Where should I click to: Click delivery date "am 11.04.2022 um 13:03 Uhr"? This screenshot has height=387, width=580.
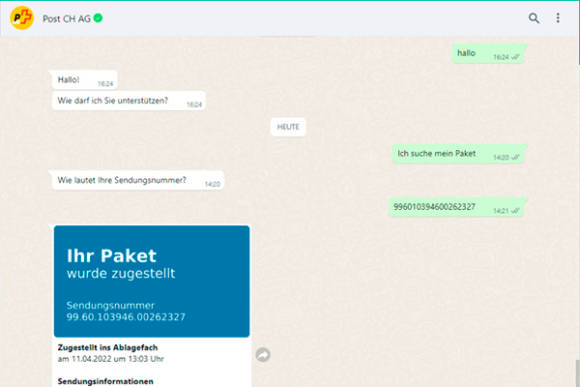pos(111,359)
